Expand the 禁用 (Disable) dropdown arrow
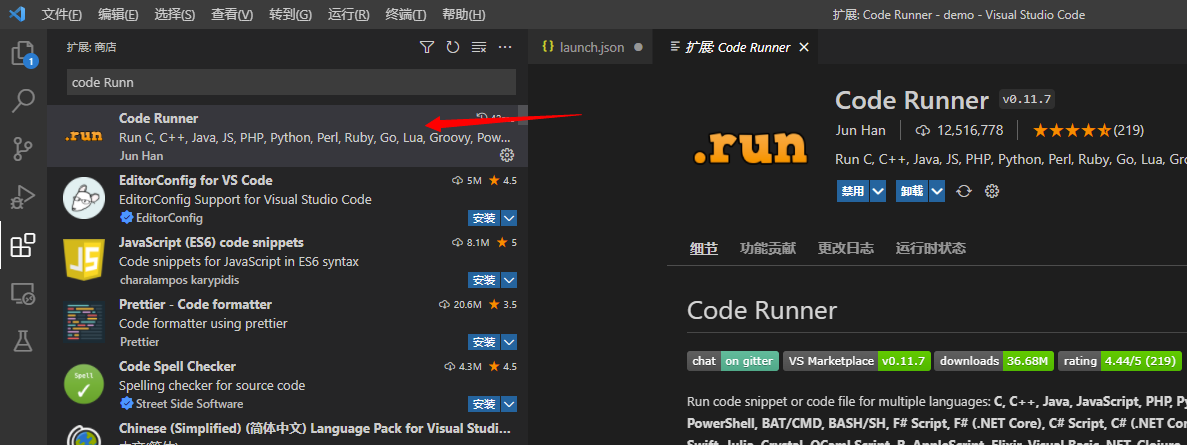Screen dimensions: 1187x445 click(x=878, y=191)
